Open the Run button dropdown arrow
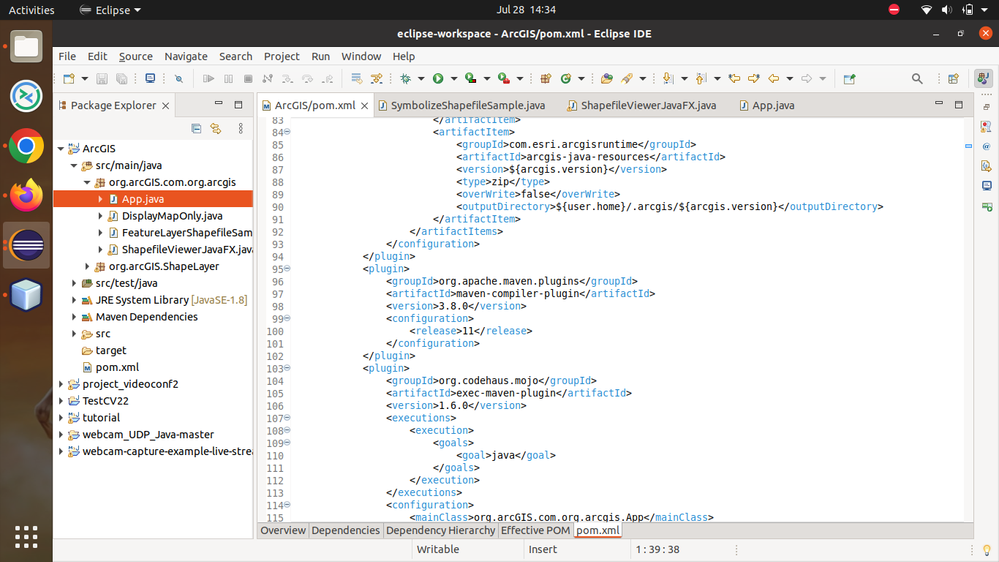 tap(452, 79)
